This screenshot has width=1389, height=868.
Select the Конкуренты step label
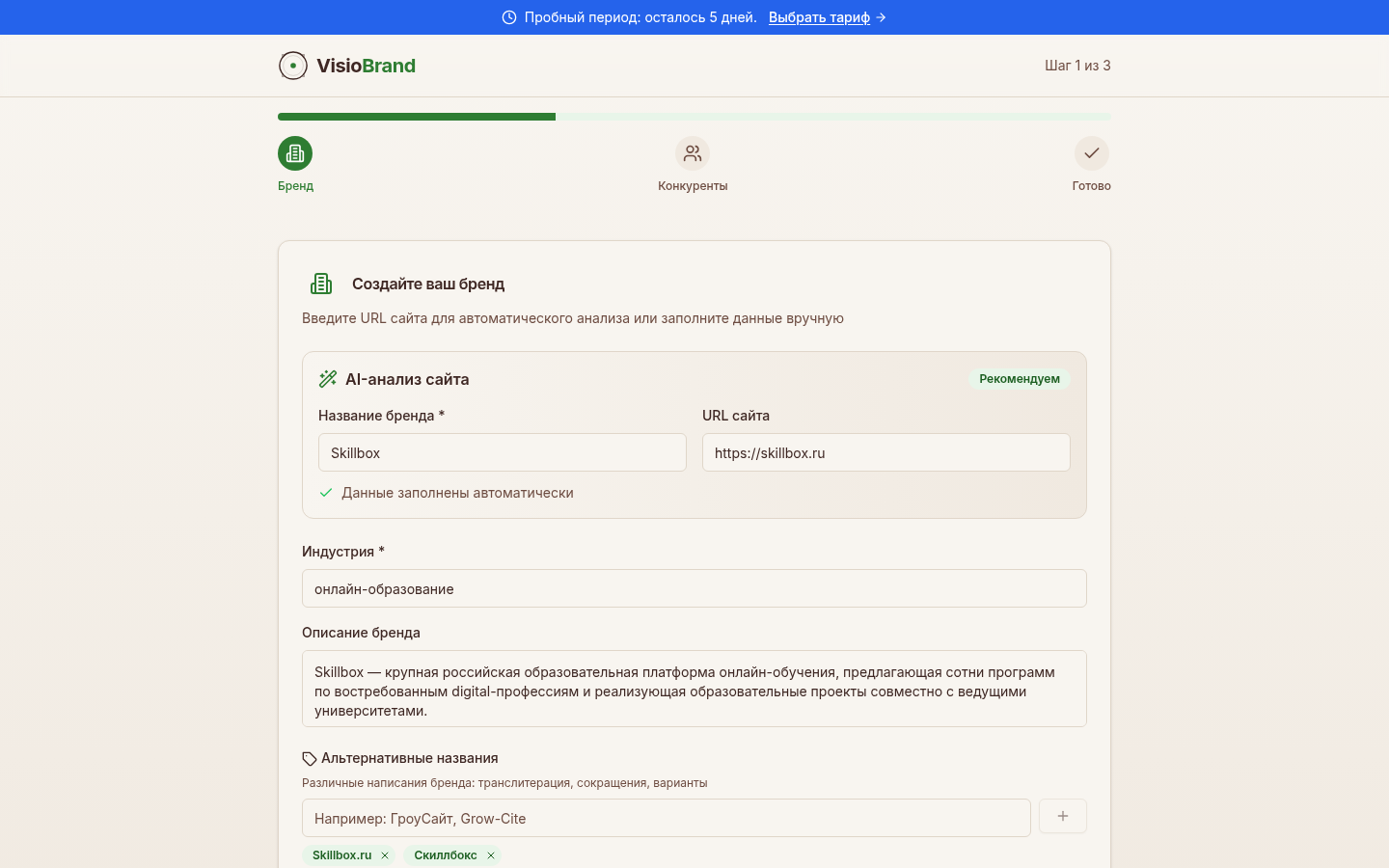click(x=693, y=185)
